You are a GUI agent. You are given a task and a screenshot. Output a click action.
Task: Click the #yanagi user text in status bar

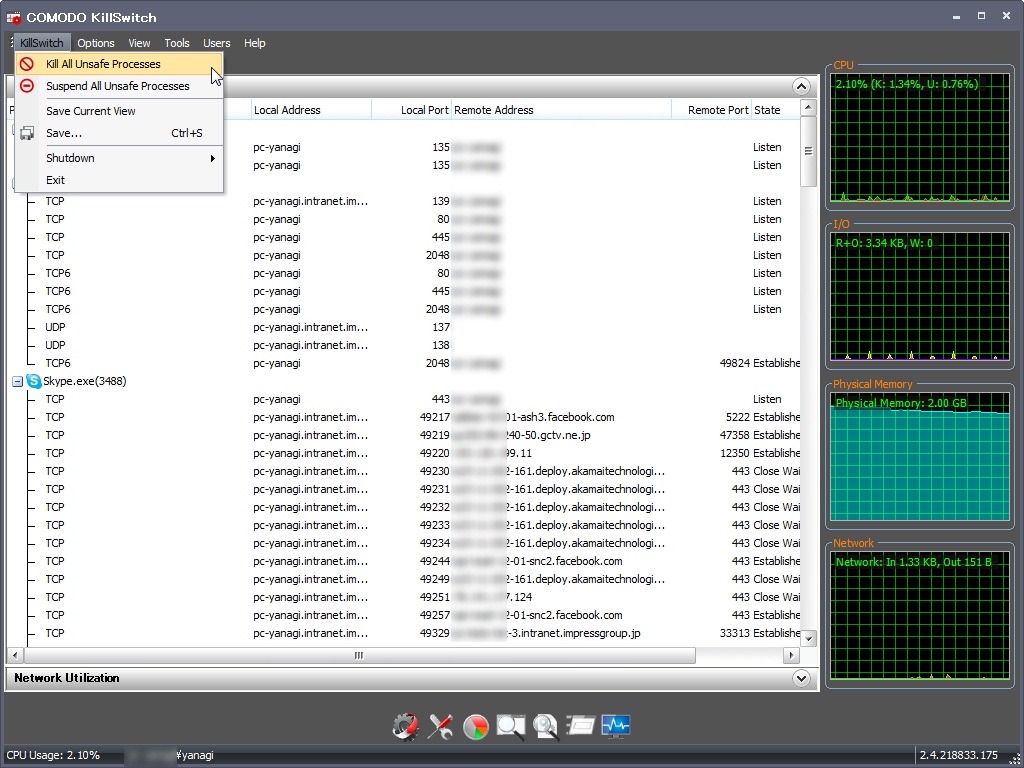pyautogui.click(x=195, y=756)
